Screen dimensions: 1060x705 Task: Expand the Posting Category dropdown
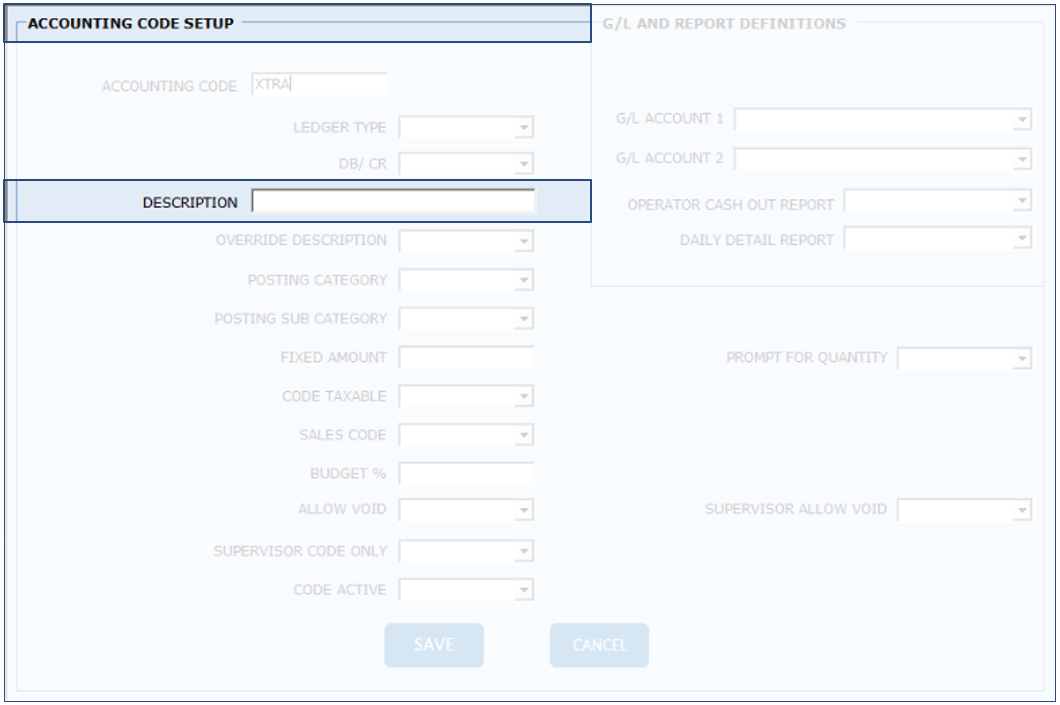pos(466,281)
